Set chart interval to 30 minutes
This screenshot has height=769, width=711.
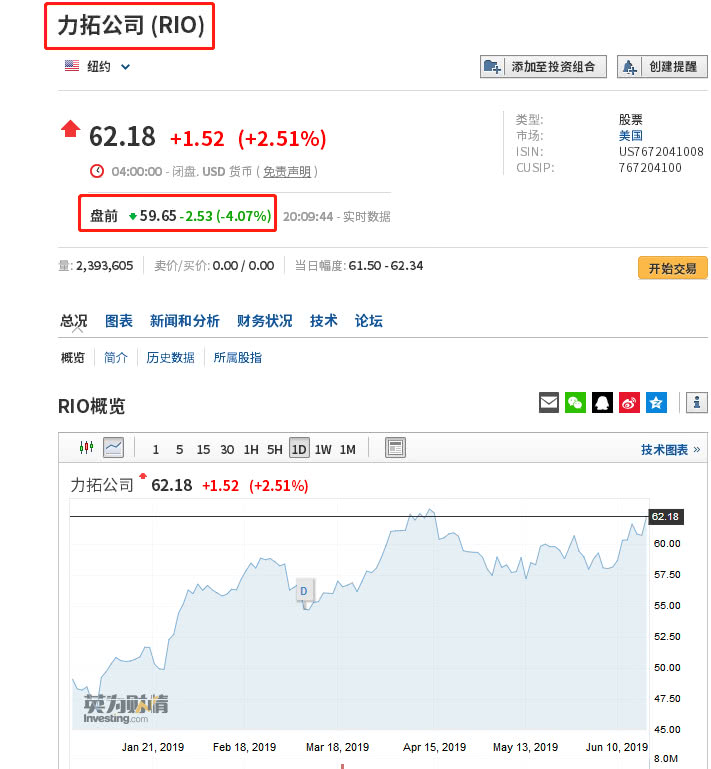click(227, 449)
